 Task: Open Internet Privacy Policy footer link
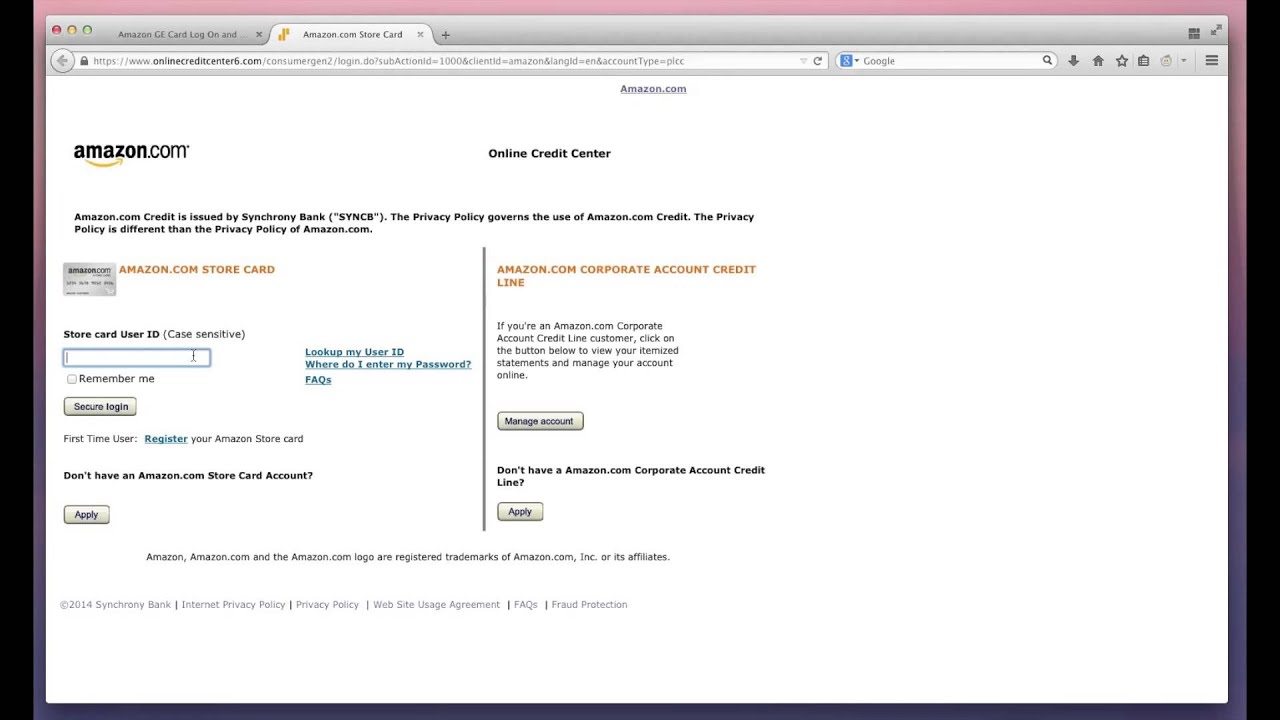(233, 605)
